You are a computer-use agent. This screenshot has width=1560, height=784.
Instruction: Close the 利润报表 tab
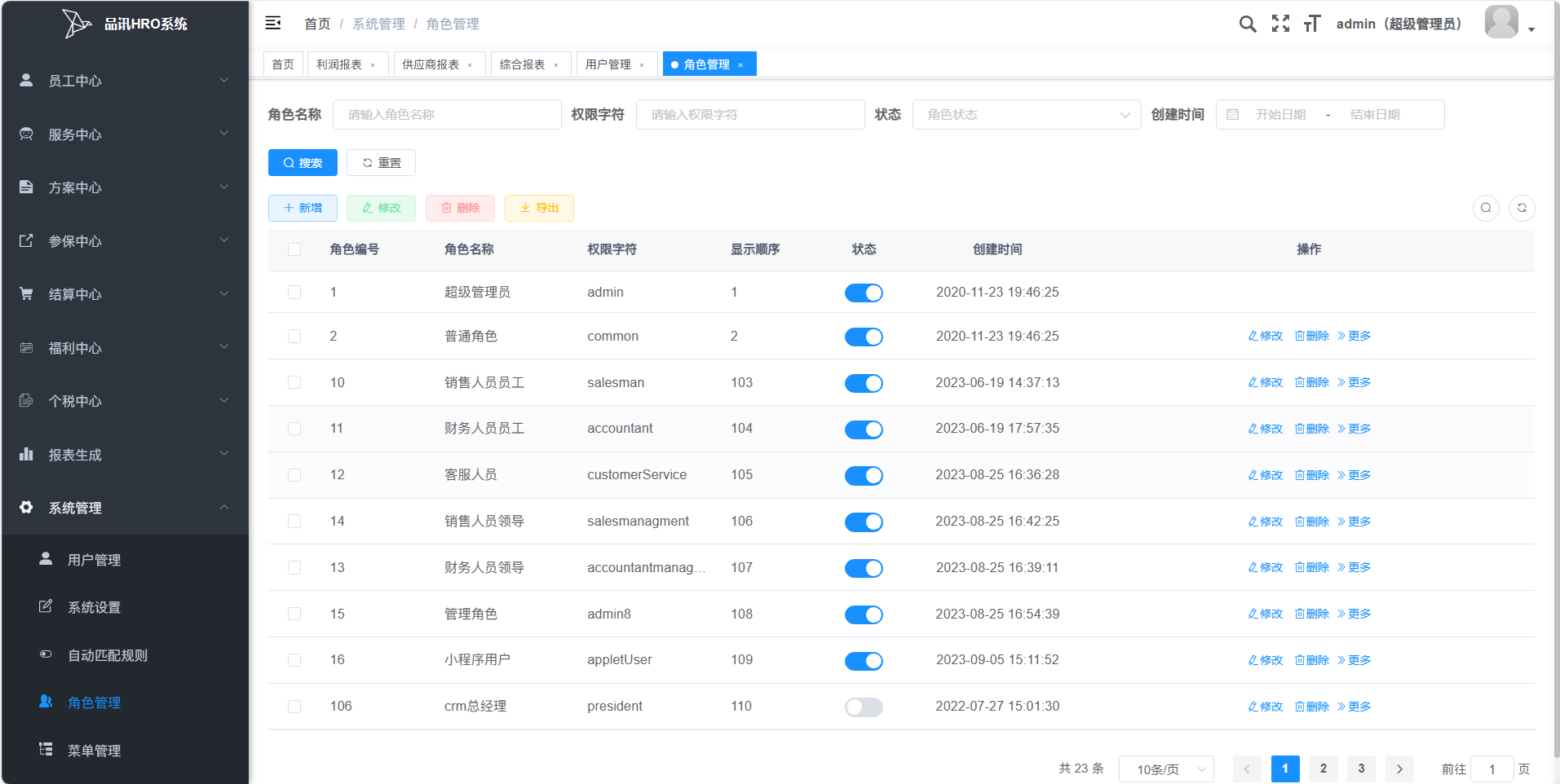point(373,65)
